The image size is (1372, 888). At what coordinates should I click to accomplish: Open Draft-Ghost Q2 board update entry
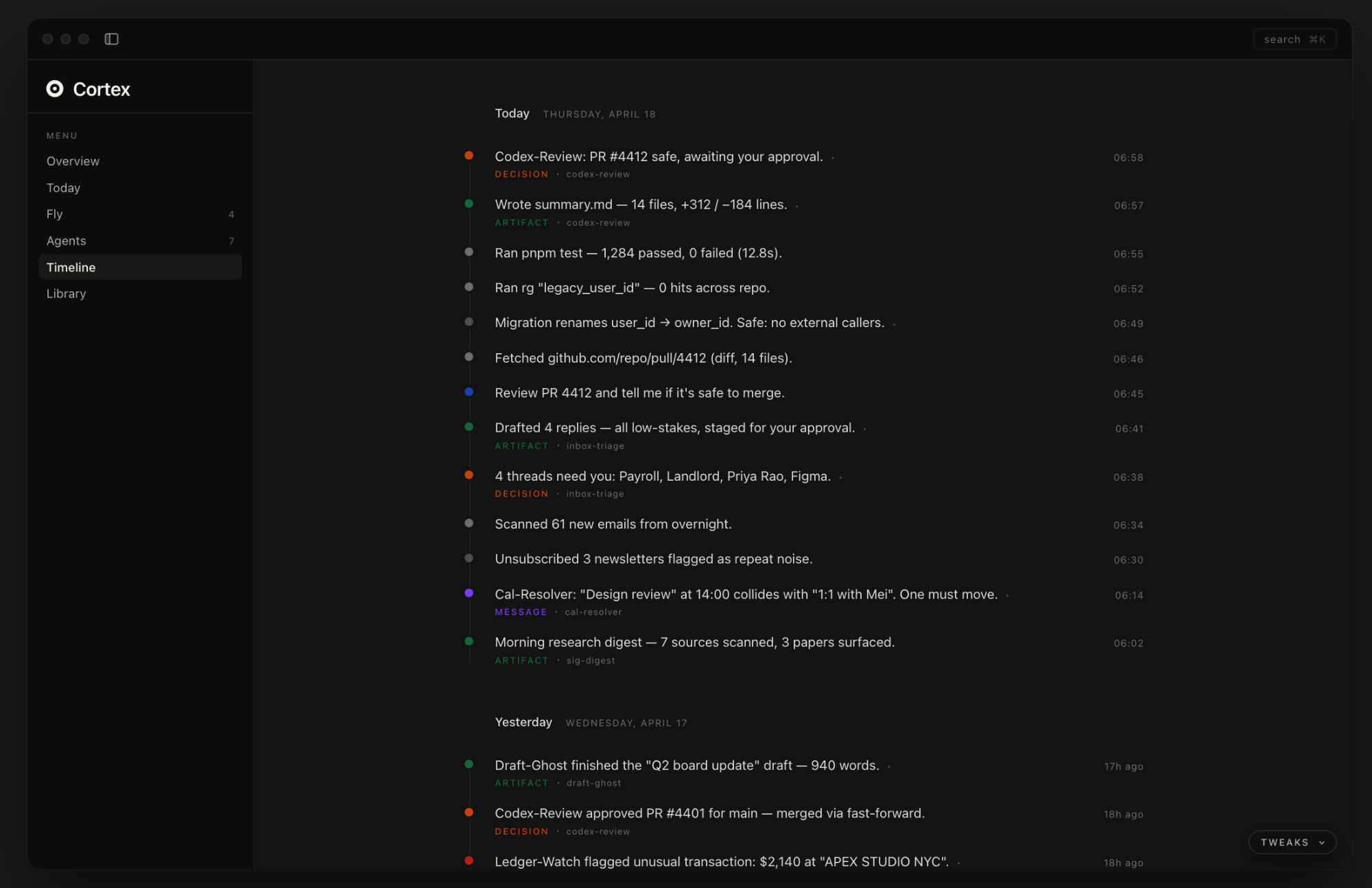(687, 765)
